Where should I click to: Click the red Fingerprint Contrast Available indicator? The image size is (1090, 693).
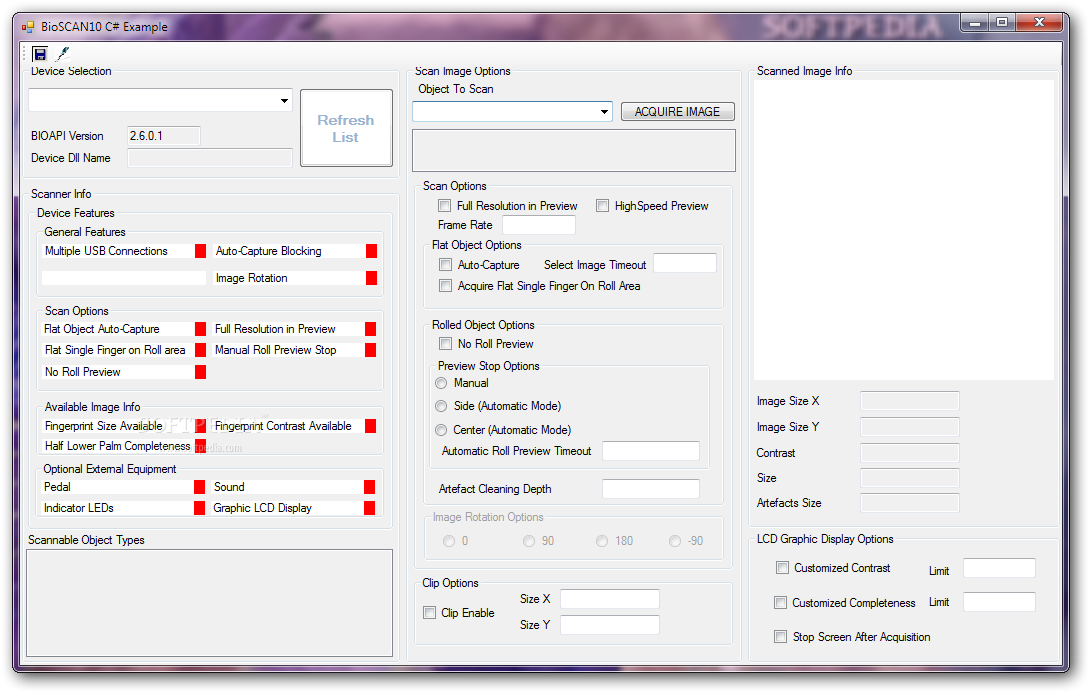(371, 426)
